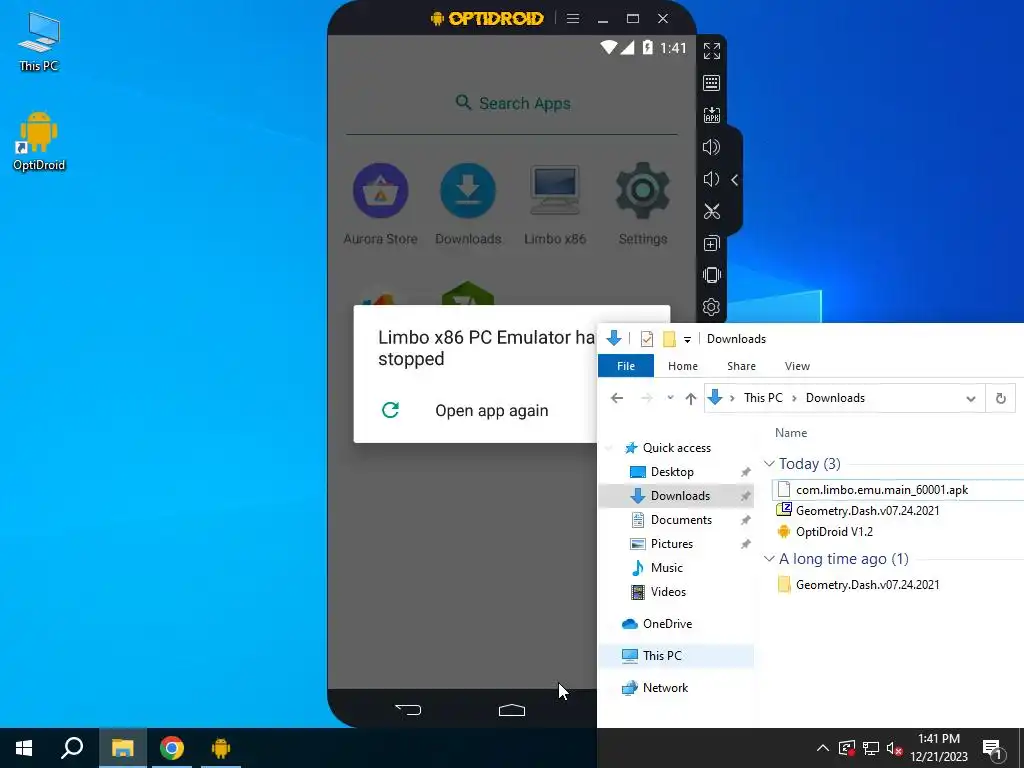Select com.limbo.emu.main_60001.apk file
This screenshot has height=768, width=1024.
point(882,489)
